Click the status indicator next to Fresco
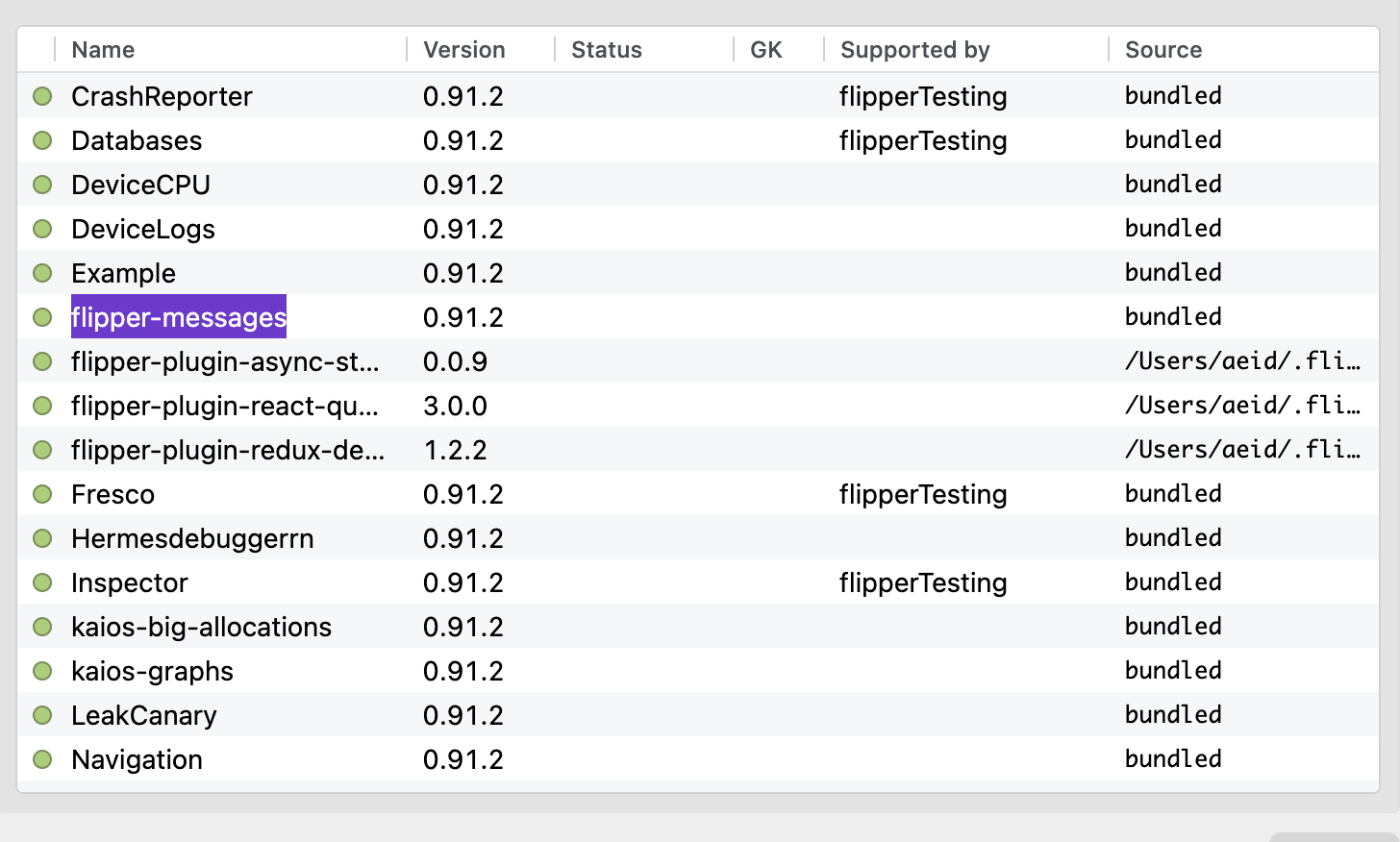Viewport: 1400px width, 842px height. [x=42, y=494]
